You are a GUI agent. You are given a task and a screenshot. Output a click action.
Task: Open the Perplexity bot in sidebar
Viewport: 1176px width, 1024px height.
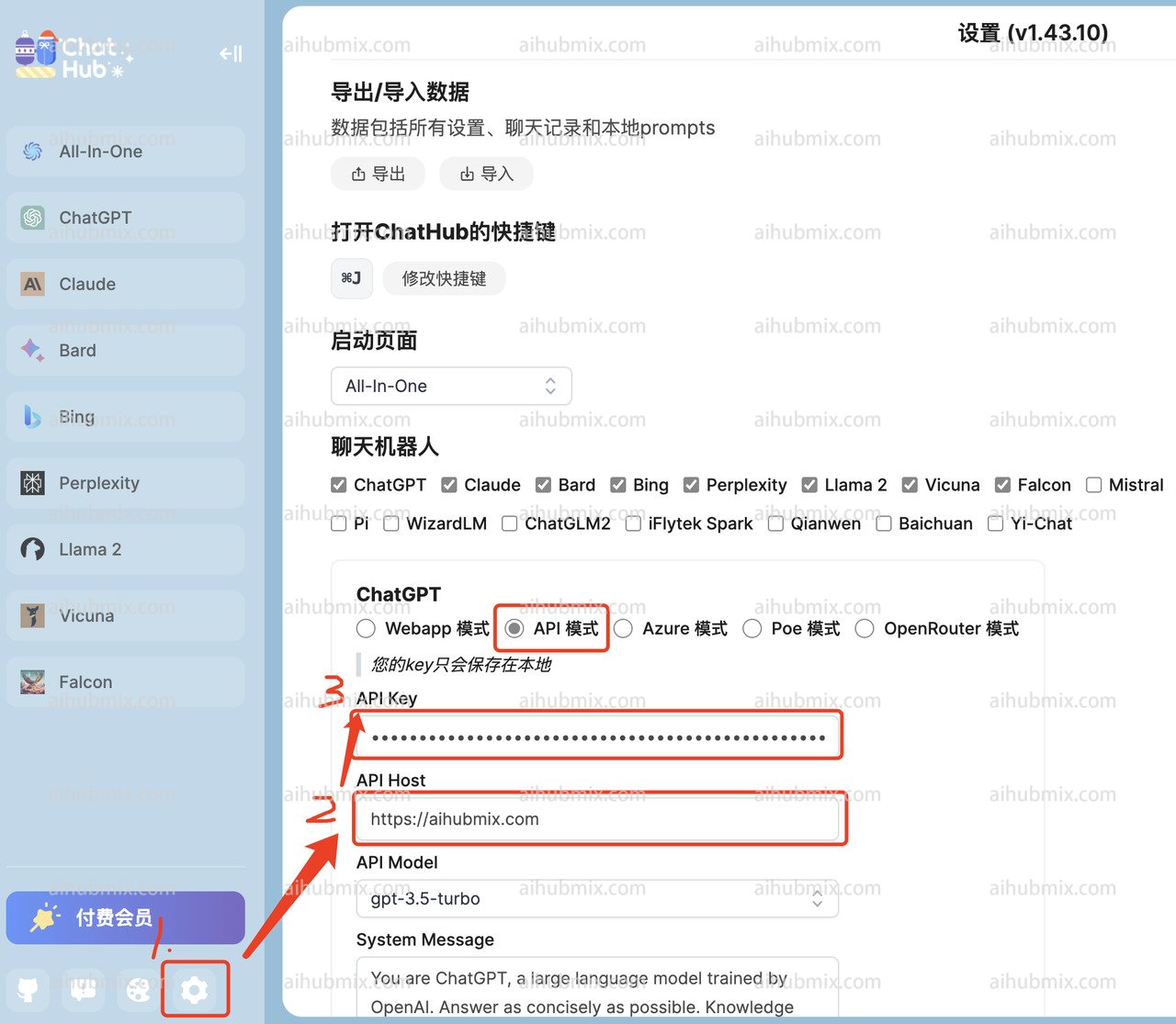126,483
